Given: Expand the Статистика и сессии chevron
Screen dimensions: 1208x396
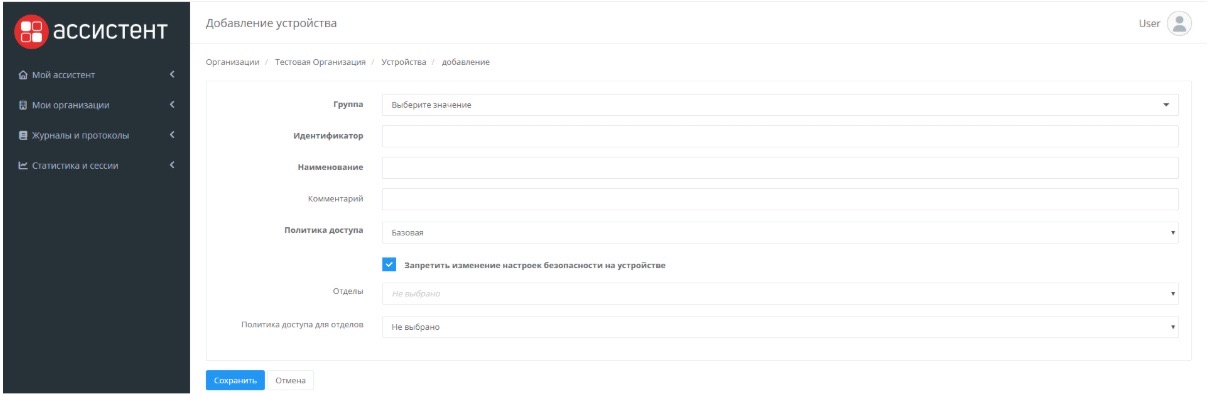Looking at the screenshot, I should click(x=172, y=165).
